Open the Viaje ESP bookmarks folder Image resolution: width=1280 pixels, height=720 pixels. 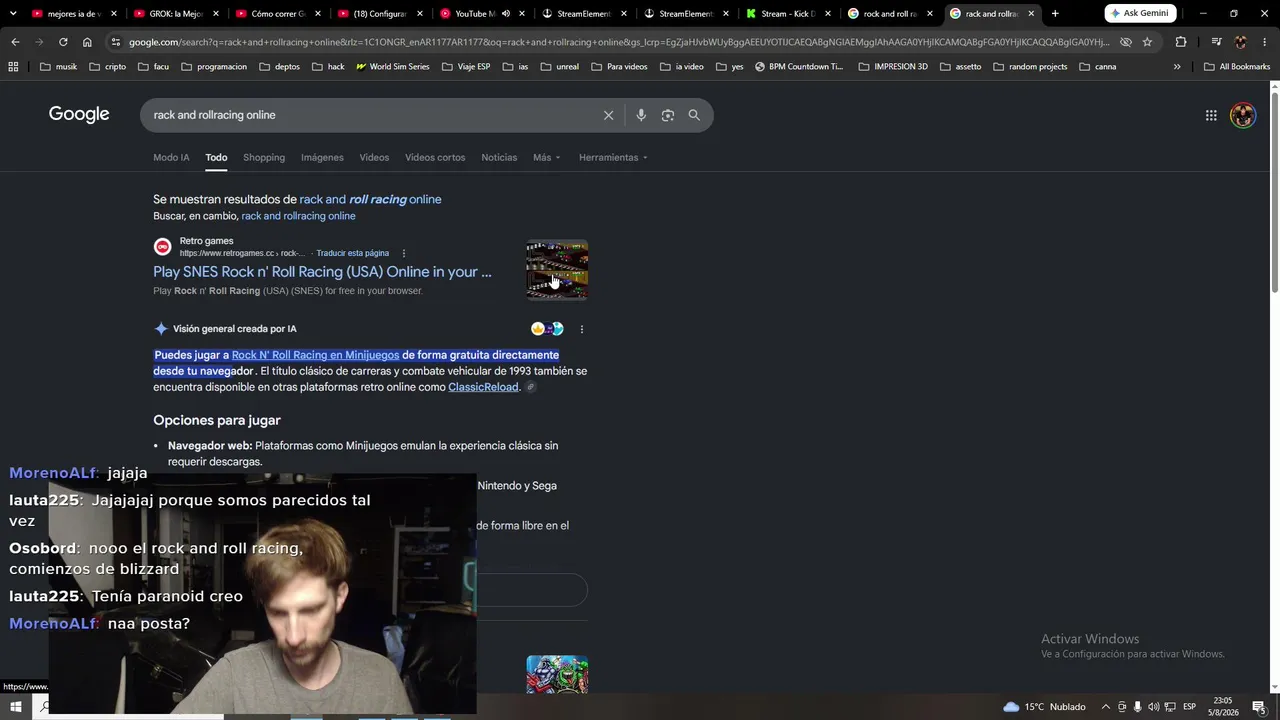(467, 66)
